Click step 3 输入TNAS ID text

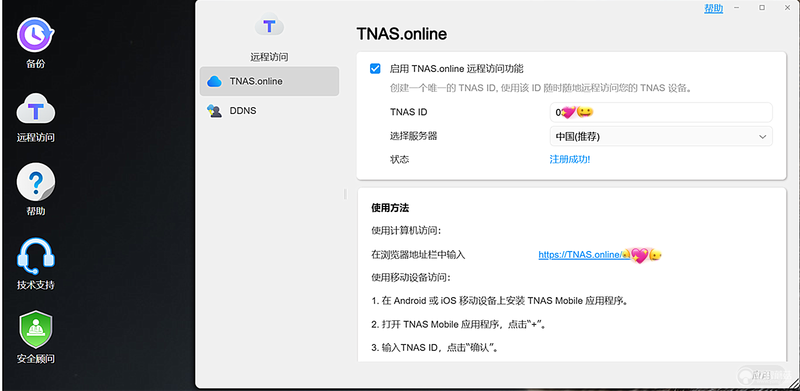(435, 348)
